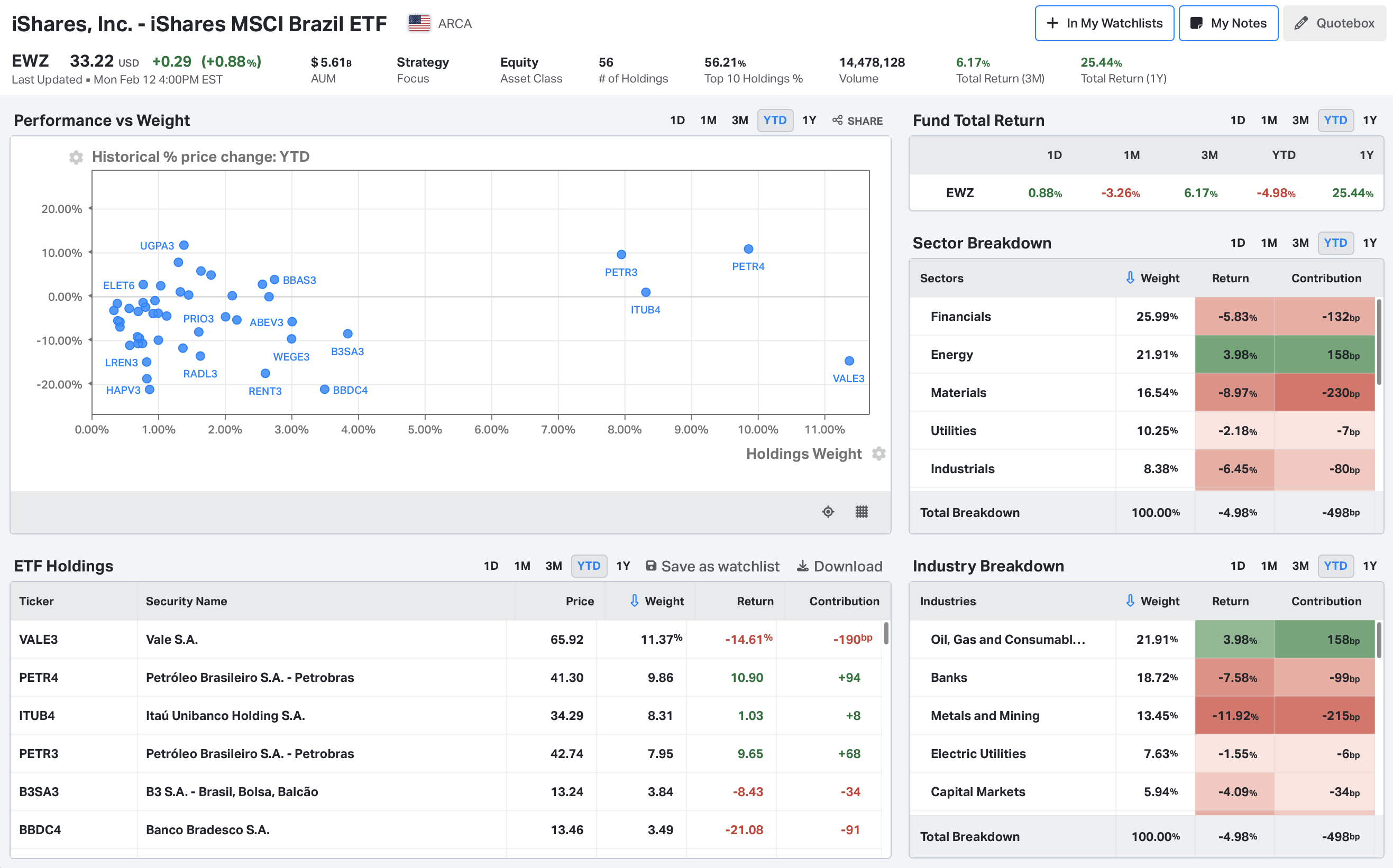Open My Notes
The width and height of the screenshot is (1393, 868).
click(x=1228, y=24)
